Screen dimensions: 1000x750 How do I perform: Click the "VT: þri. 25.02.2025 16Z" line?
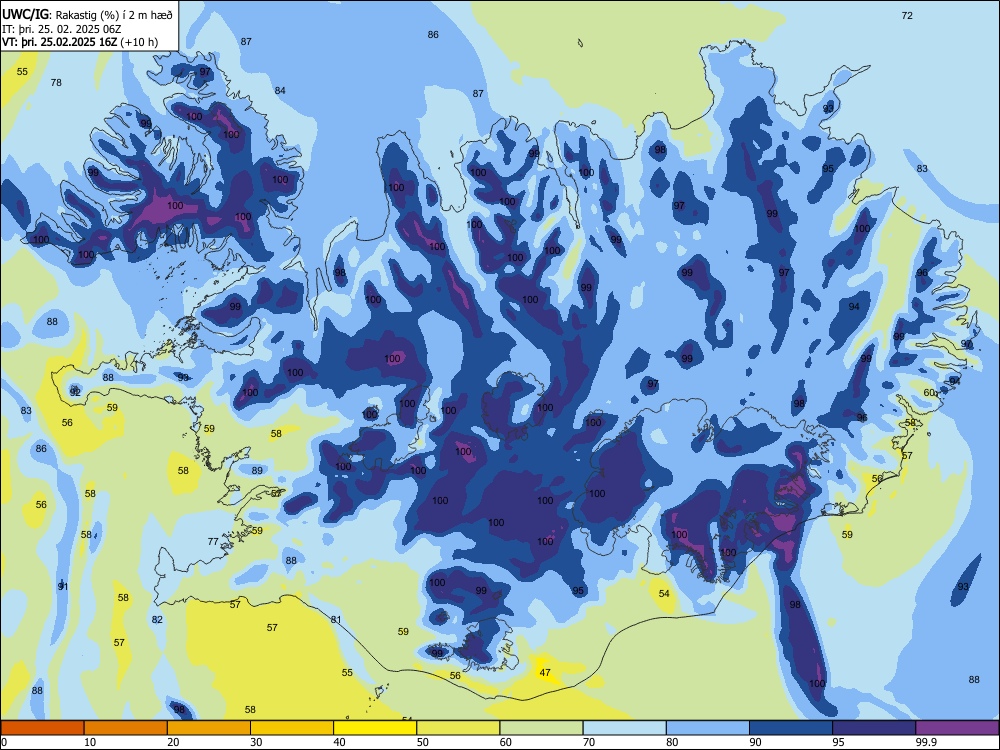pyautogui.click(x=61, y=42)
